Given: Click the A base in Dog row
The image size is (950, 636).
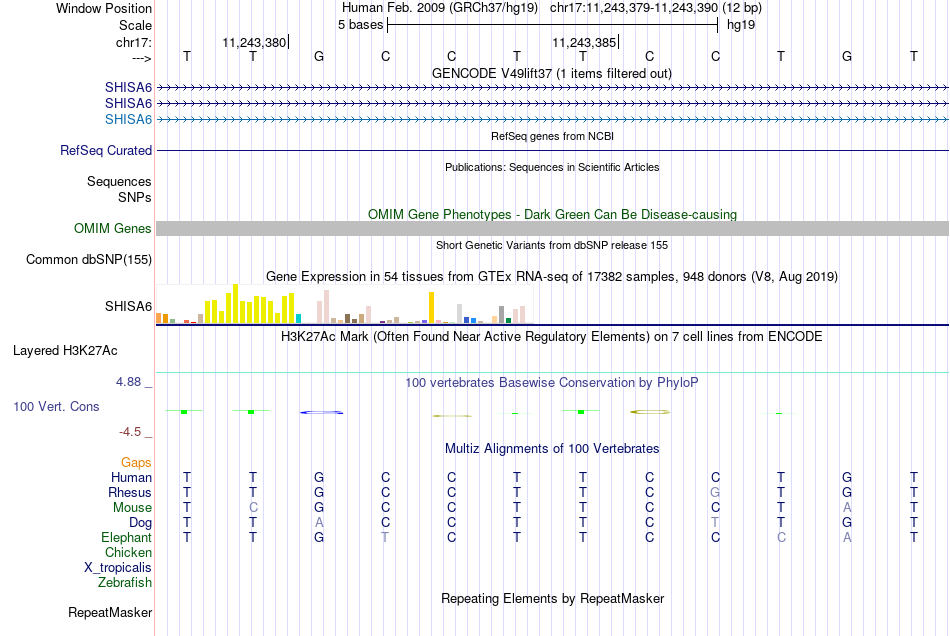Looking at the screenshot, I should [x=319, y=522].
